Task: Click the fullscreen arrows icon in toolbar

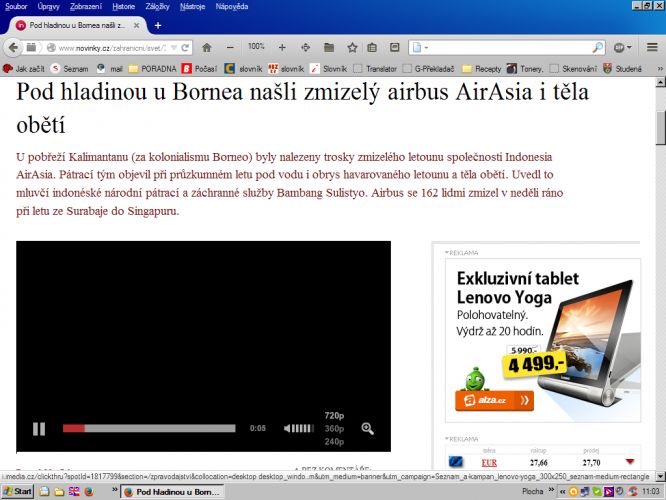Action: (305, 48)
